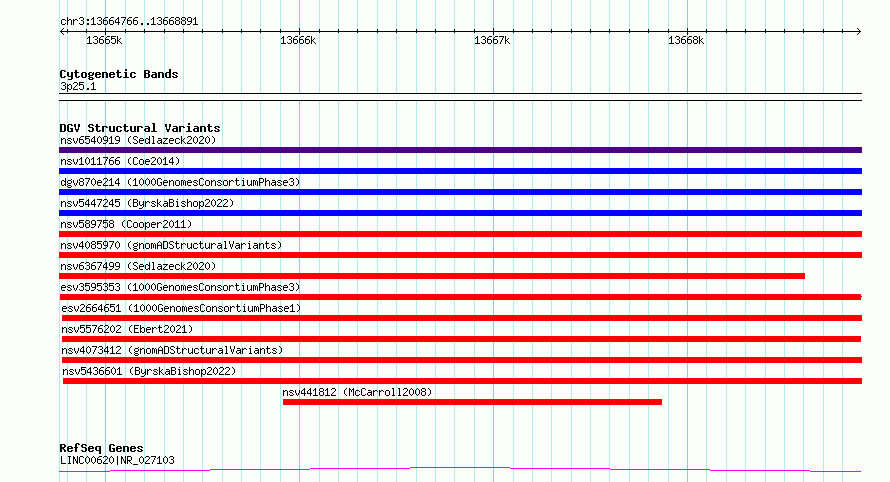
Task: Click the nsv5576202 (Ebert2021) text label
Action: tap(127, 329)
